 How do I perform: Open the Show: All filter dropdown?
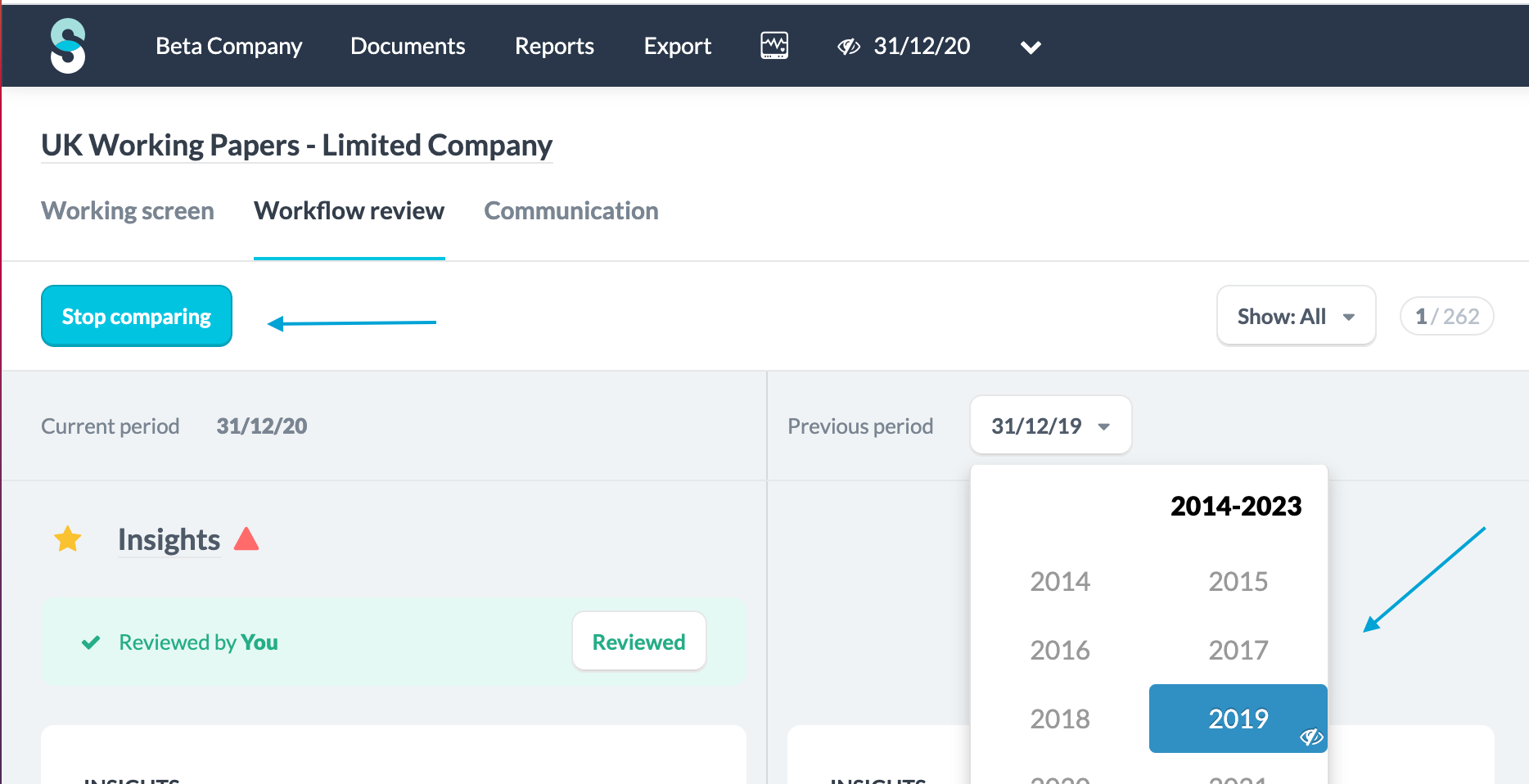1296,317
